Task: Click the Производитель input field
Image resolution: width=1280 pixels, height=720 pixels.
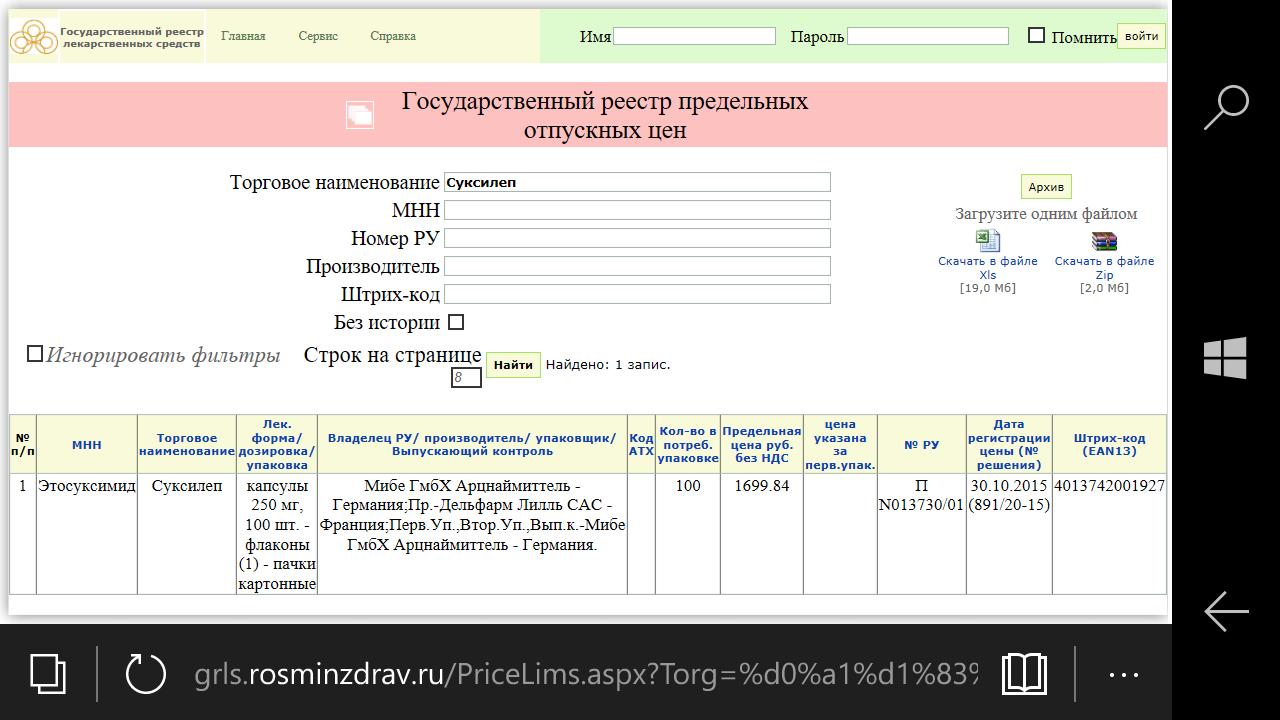Action: [637, 266]
